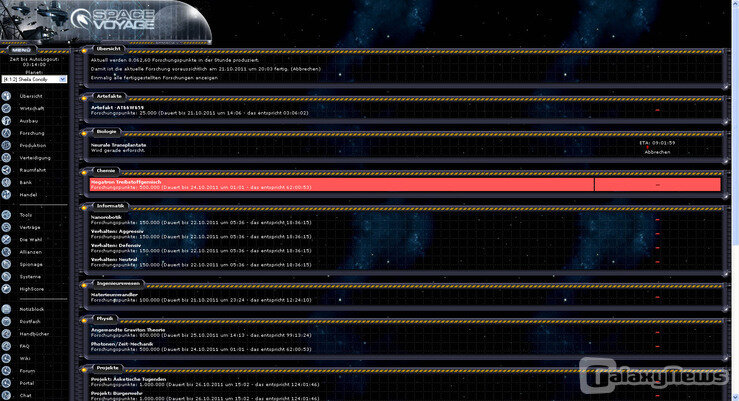Select 'Artefakt - AT66W659' research entry

click(x=117, y=107)
